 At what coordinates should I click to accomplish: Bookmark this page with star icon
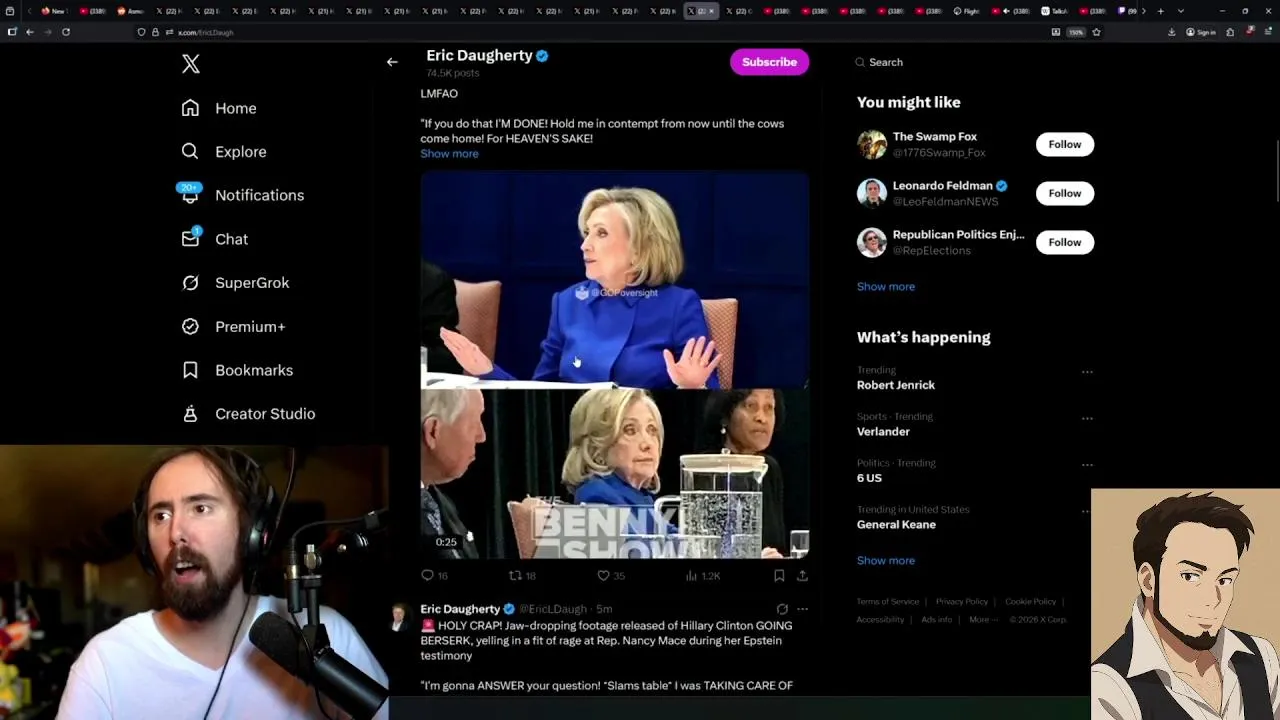[x=1096, y=32]
